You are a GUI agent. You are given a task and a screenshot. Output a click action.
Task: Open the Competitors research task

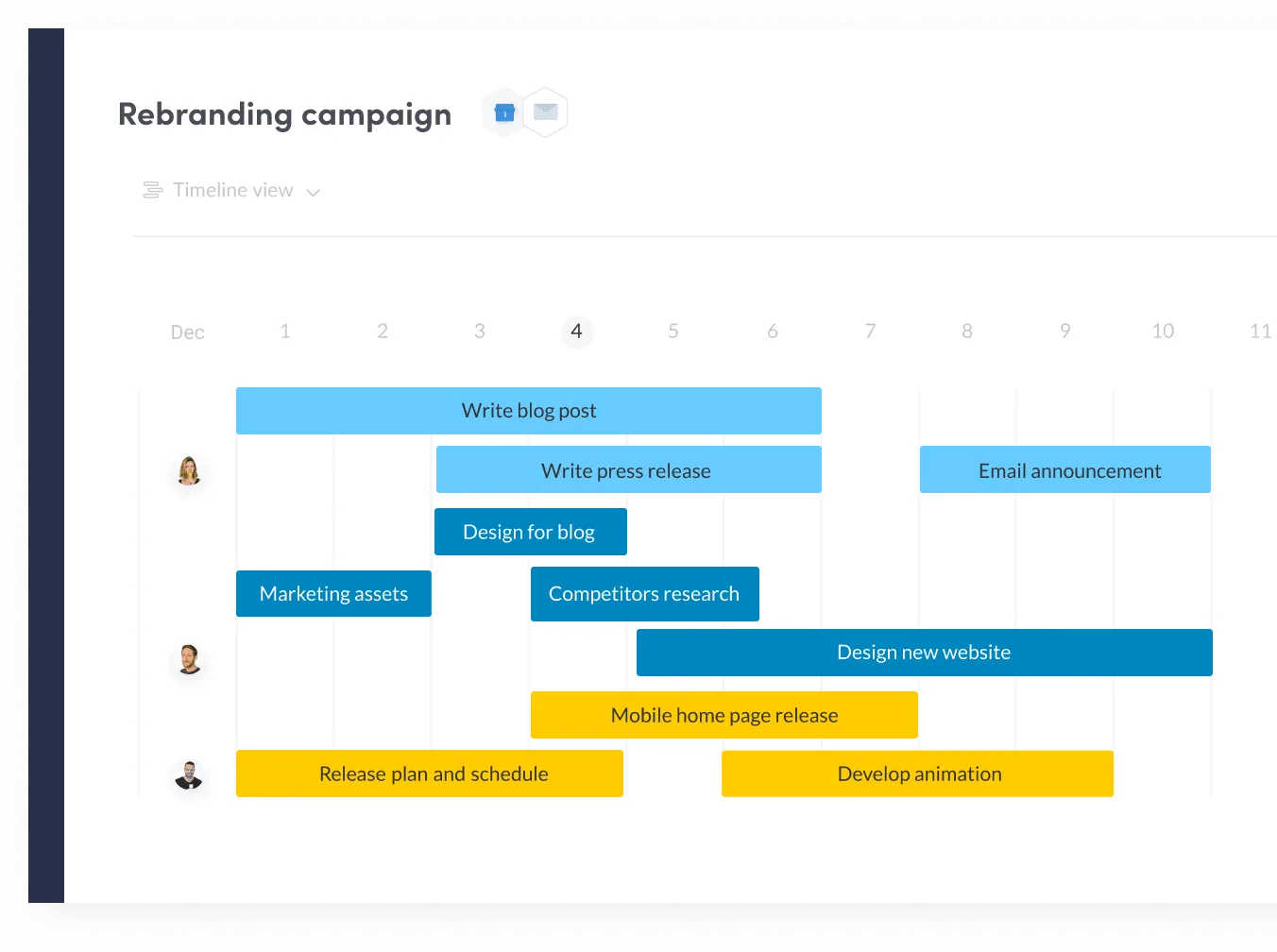point(645,594)
